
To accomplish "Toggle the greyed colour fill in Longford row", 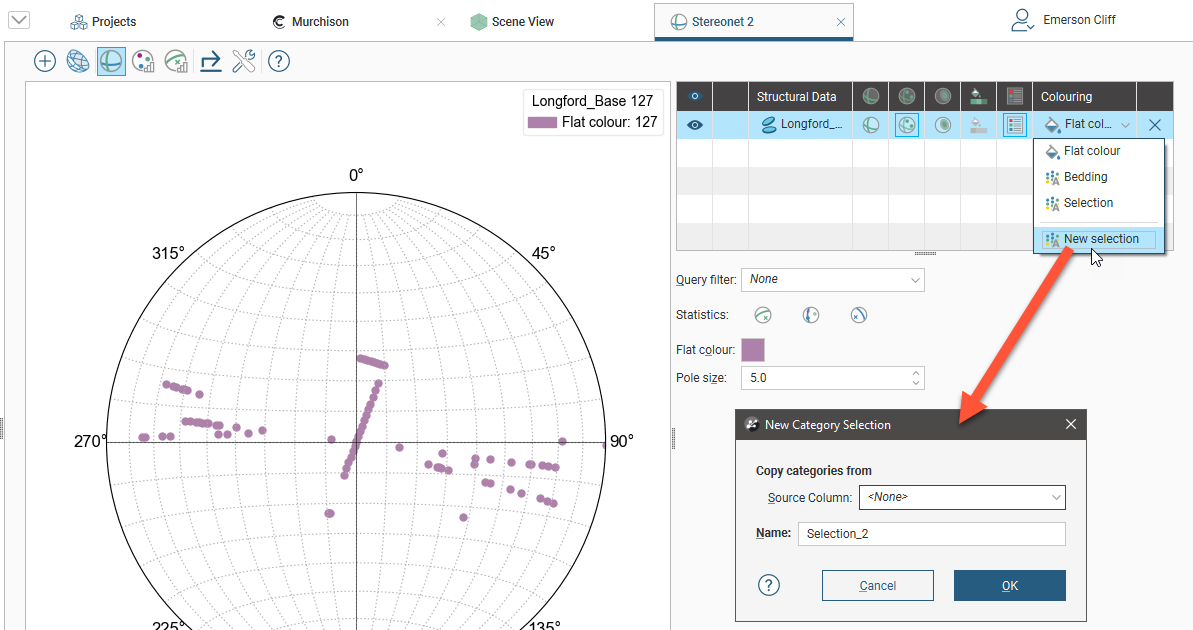I will [x=978, y=125].
